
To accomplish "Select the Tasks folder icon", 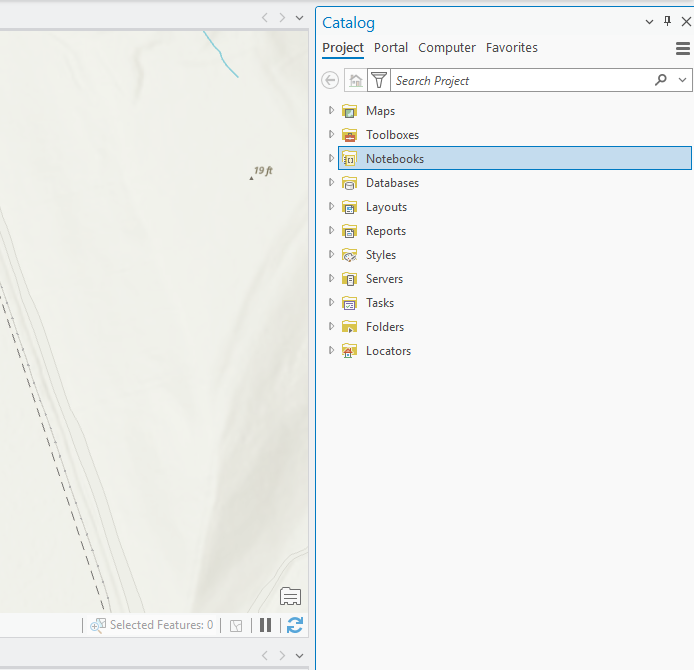I will point(350,303).
